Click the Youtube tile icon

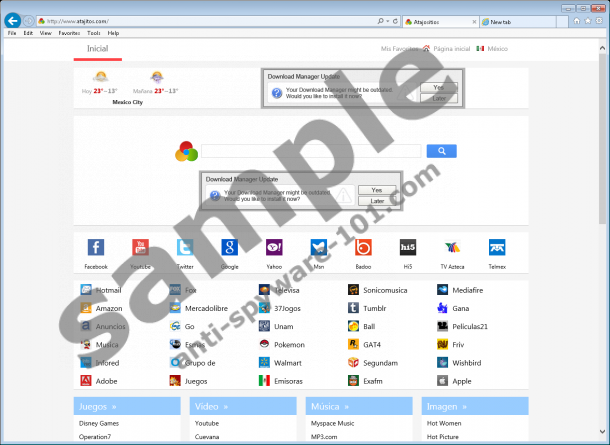point(140,248)
